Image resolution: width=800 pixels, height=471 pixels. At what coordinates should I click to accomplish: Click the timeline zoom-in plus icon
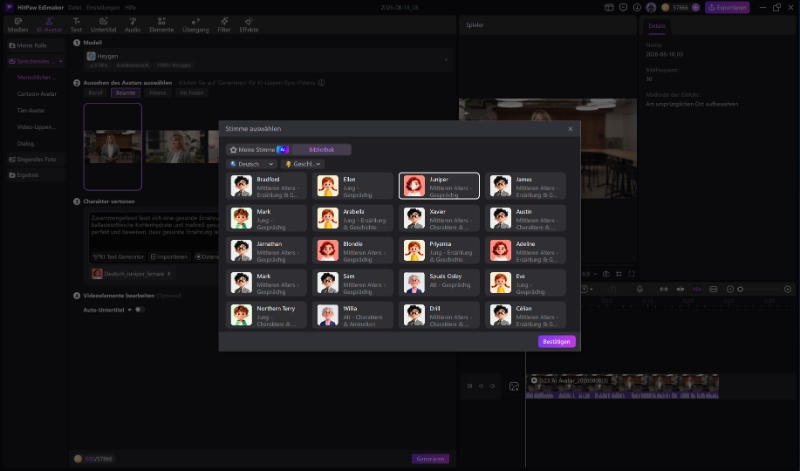[x=787, y=289]
